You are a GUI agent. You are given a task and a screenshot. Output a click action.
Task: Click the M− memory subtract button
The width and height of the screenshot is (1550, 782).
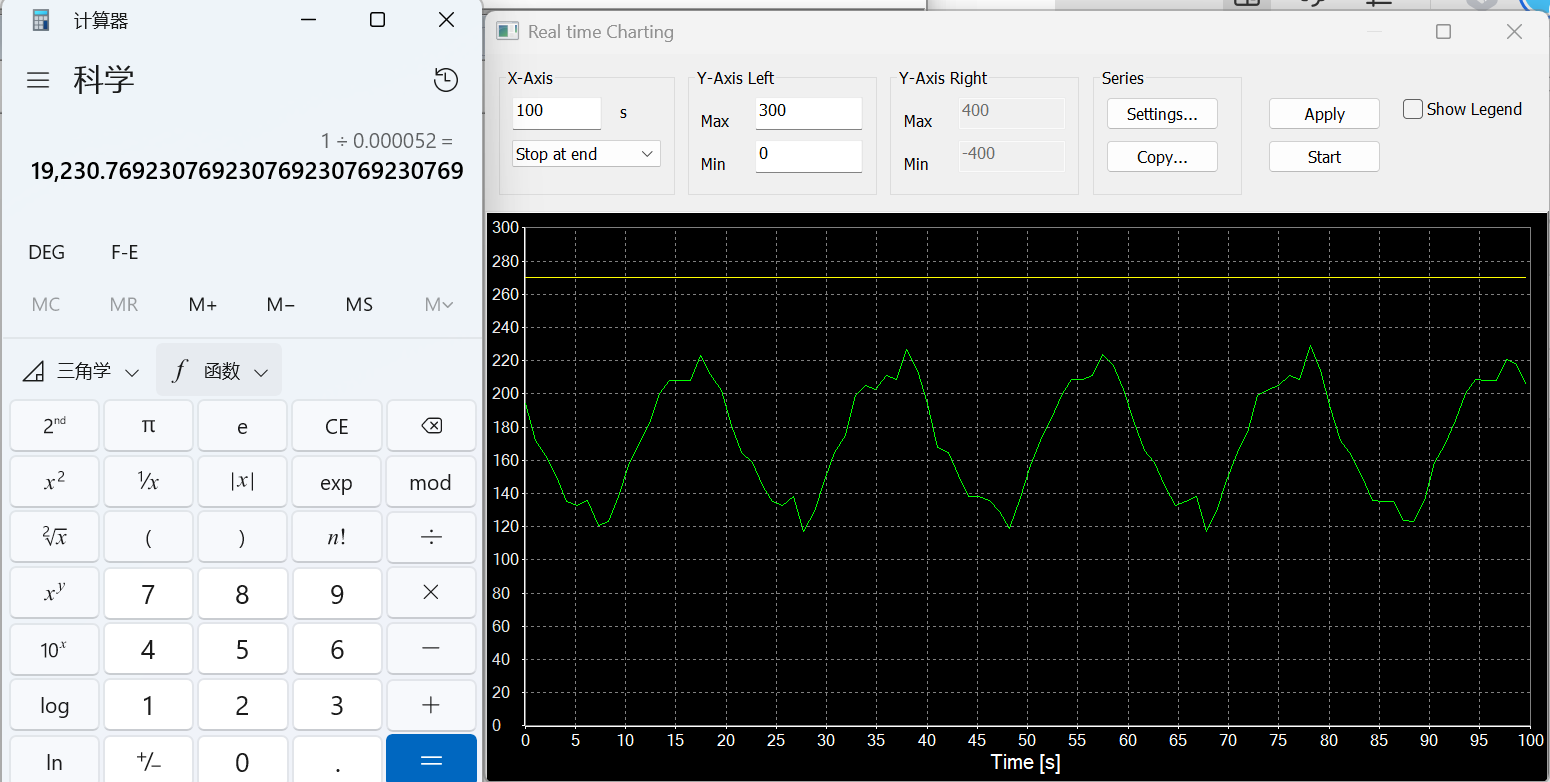tap(281, 304)
